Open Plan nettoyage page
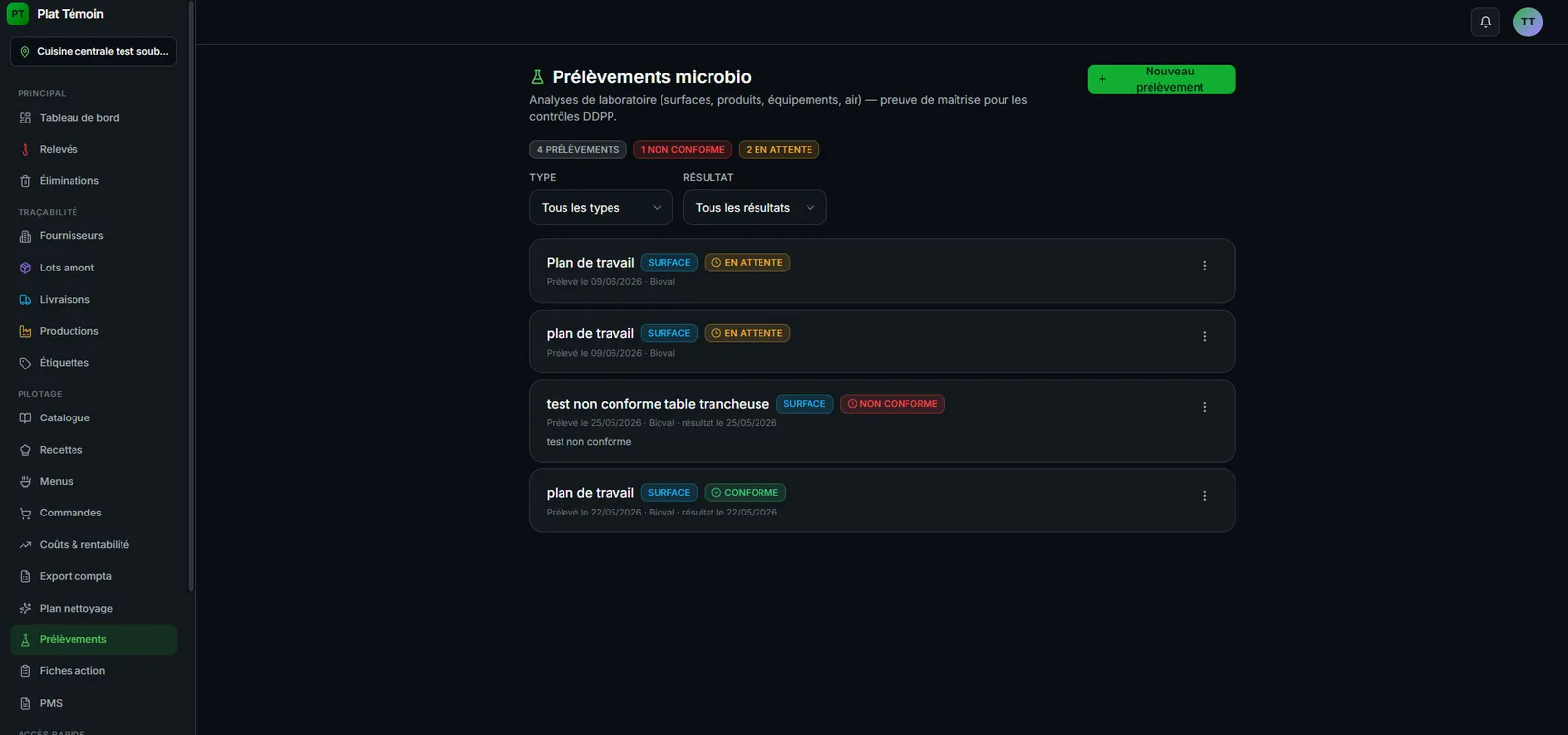The image size is (1568, 735). (93, 609)
